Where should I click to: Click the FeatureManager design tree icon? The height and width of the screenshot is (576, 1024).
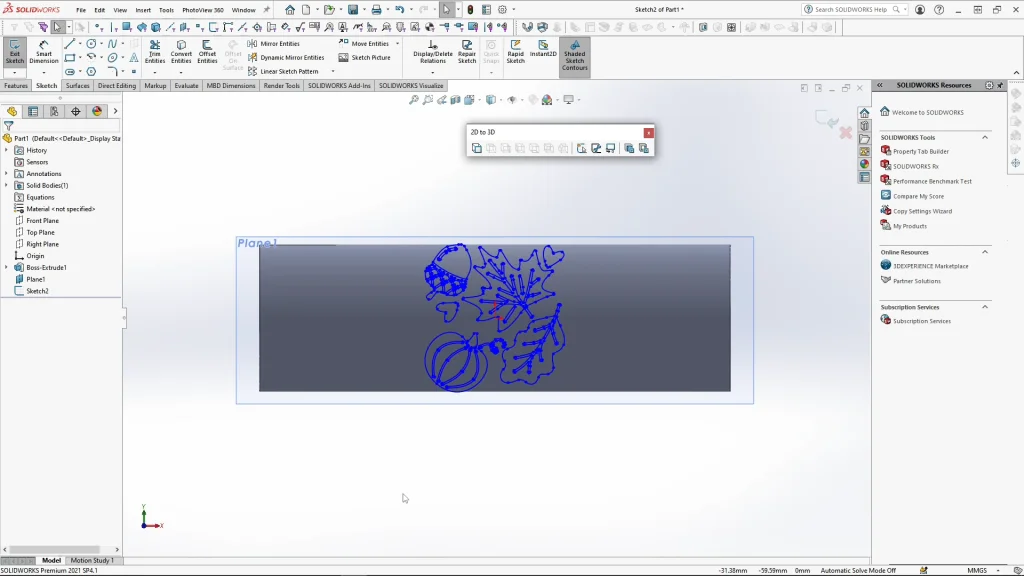pos(12,112)
